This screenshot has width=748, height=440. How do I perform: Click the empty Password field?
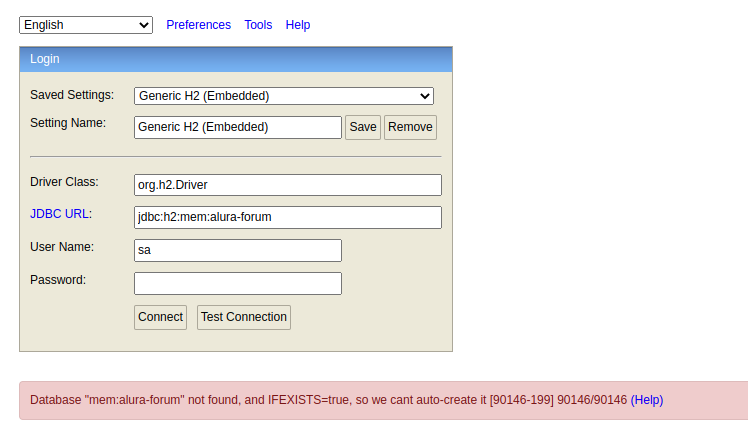pos(238,283)
